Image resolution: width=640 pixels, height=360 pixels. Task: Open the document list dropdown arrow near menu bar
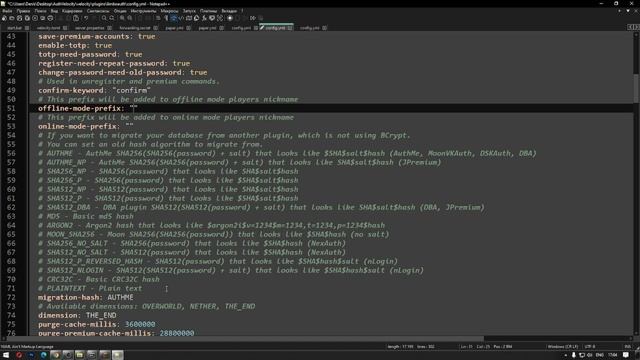[x=628, y=11]
